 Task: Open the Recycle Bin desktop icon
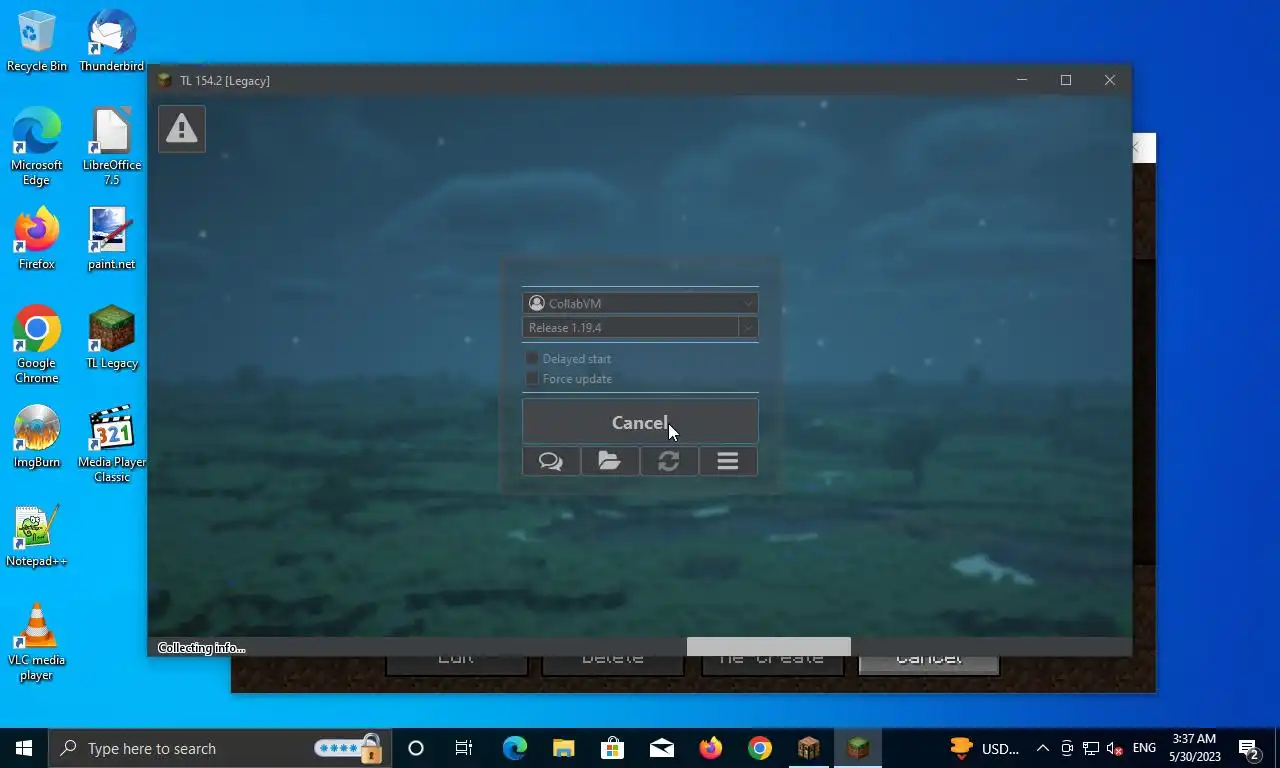(37, 41)
